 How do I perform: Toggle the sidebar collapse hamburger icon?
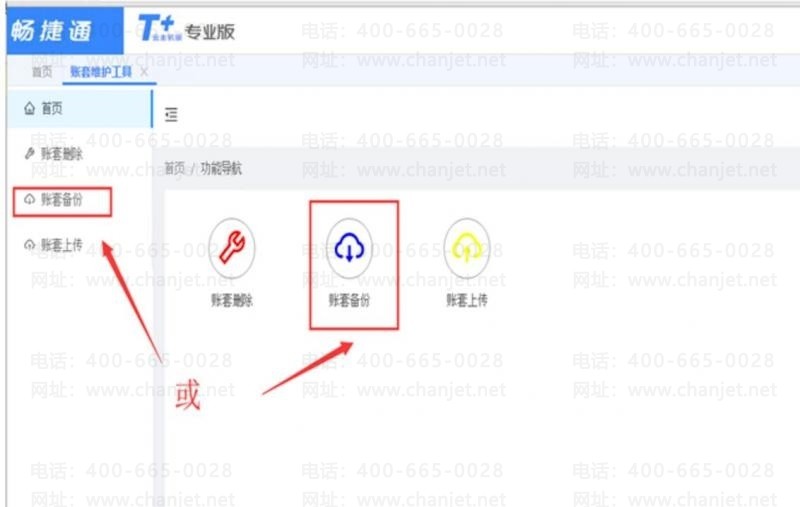click(171, 114)
